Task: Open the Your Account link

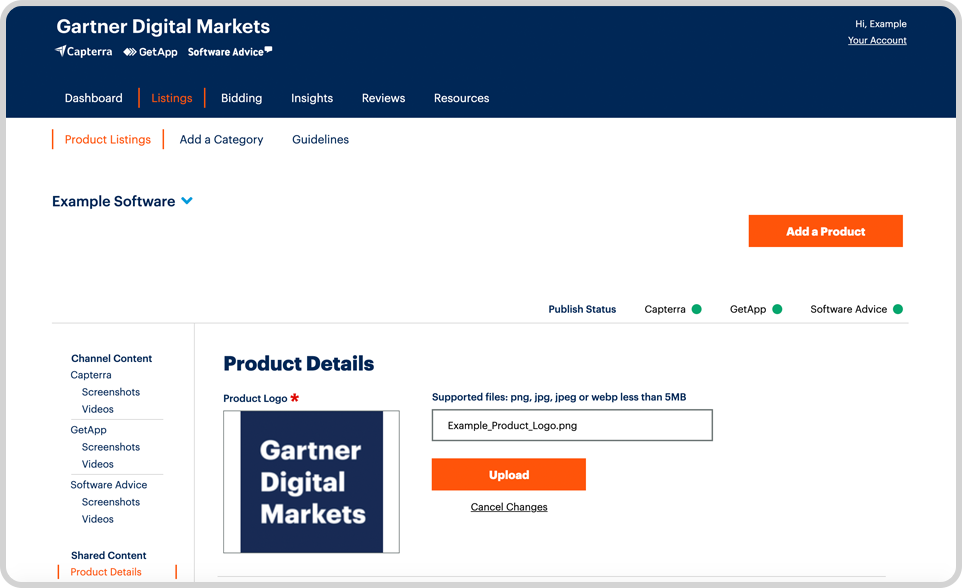Action: pos(877,41)
